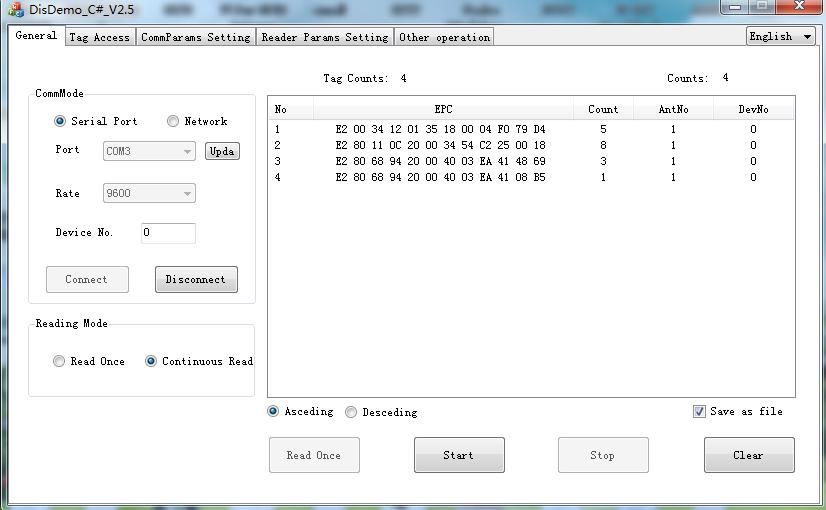Click the EPC column header
This screenshot has height=510, width=826.
point(443,109)
